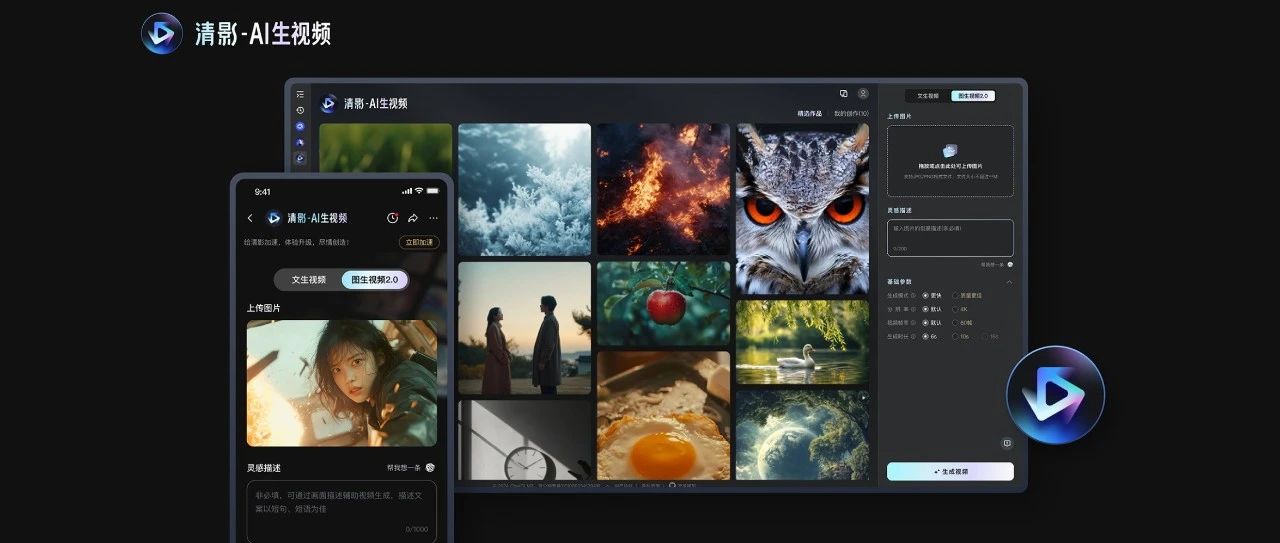Select 质量更佳 generation mode radio button

pos(955,295)
